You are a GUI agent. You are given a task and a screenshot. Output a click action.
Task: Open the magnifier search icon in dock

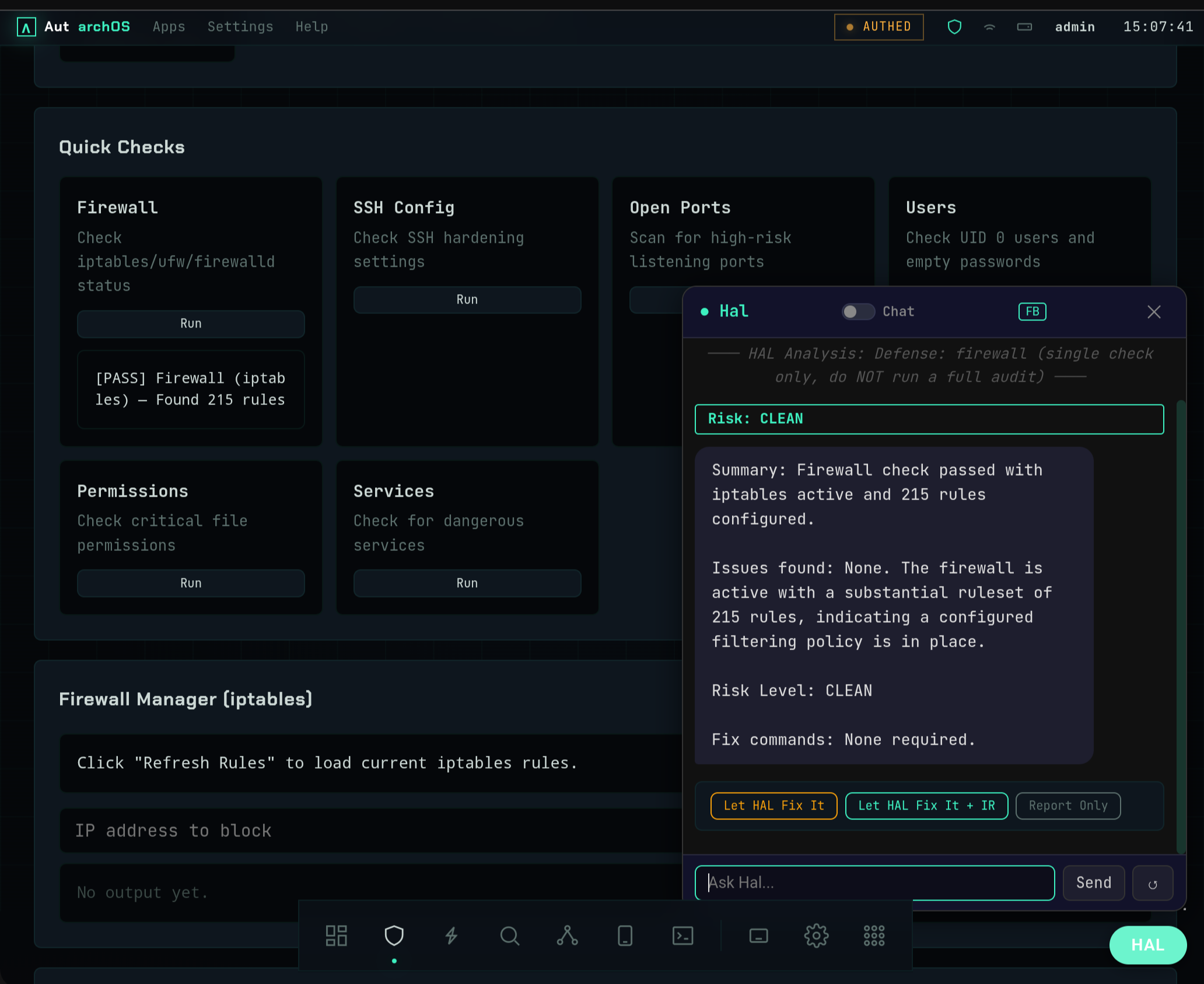[509, 936]
